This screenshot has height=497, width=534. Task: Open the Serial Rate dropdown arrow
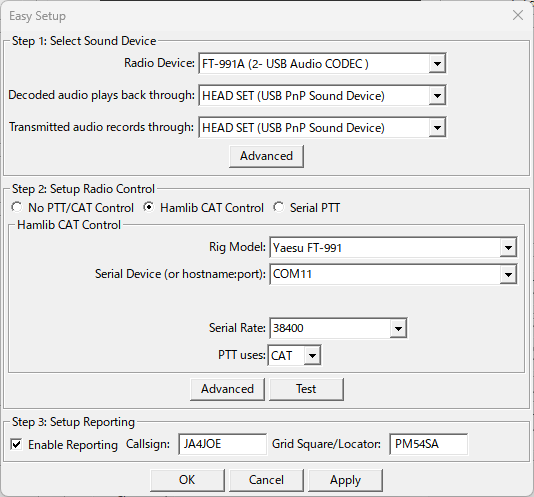(398, 328)
